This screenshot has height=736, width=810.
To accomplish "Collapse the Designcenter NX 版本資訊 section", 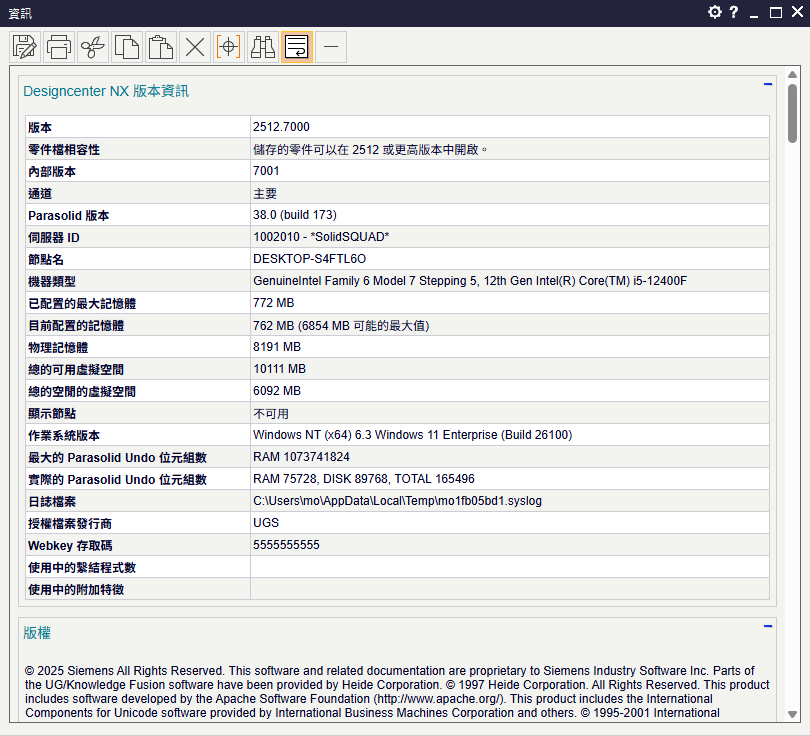I will click(768, 84).
